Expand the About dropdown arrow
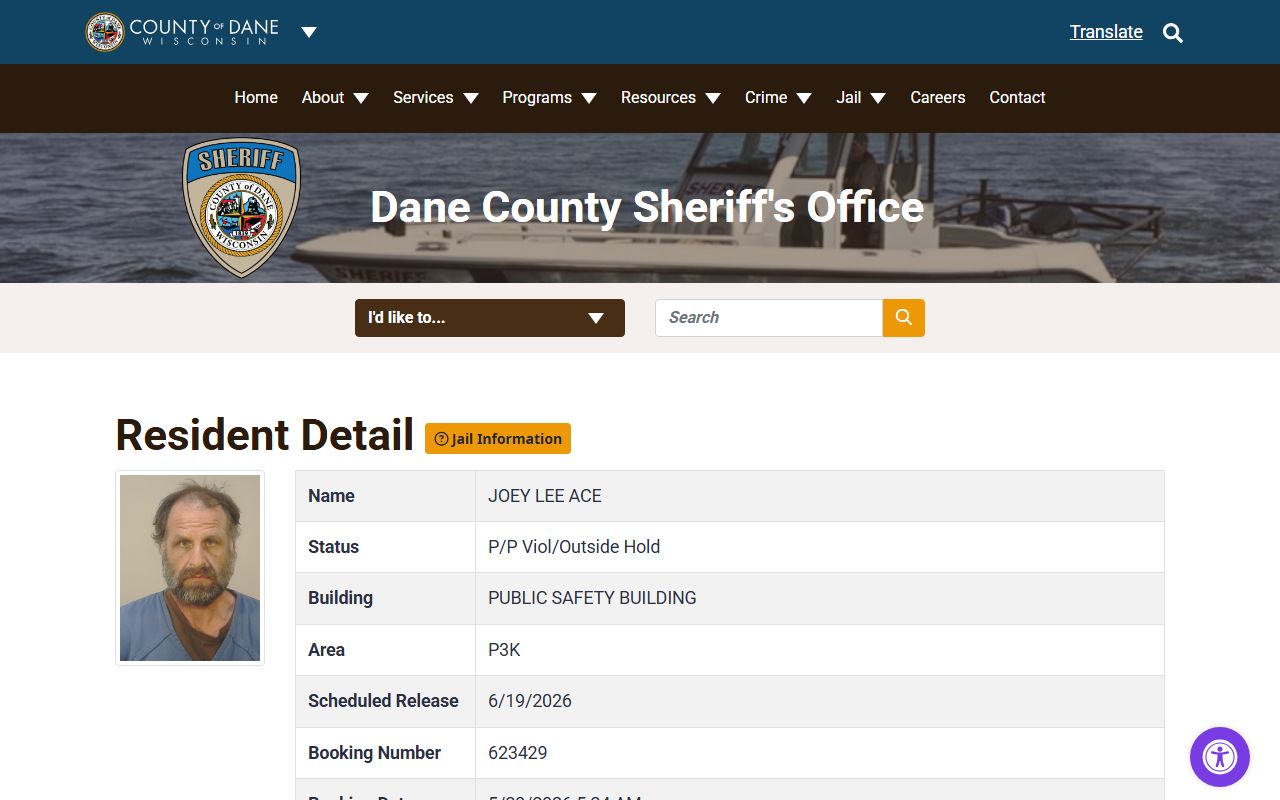 (361, 98)
